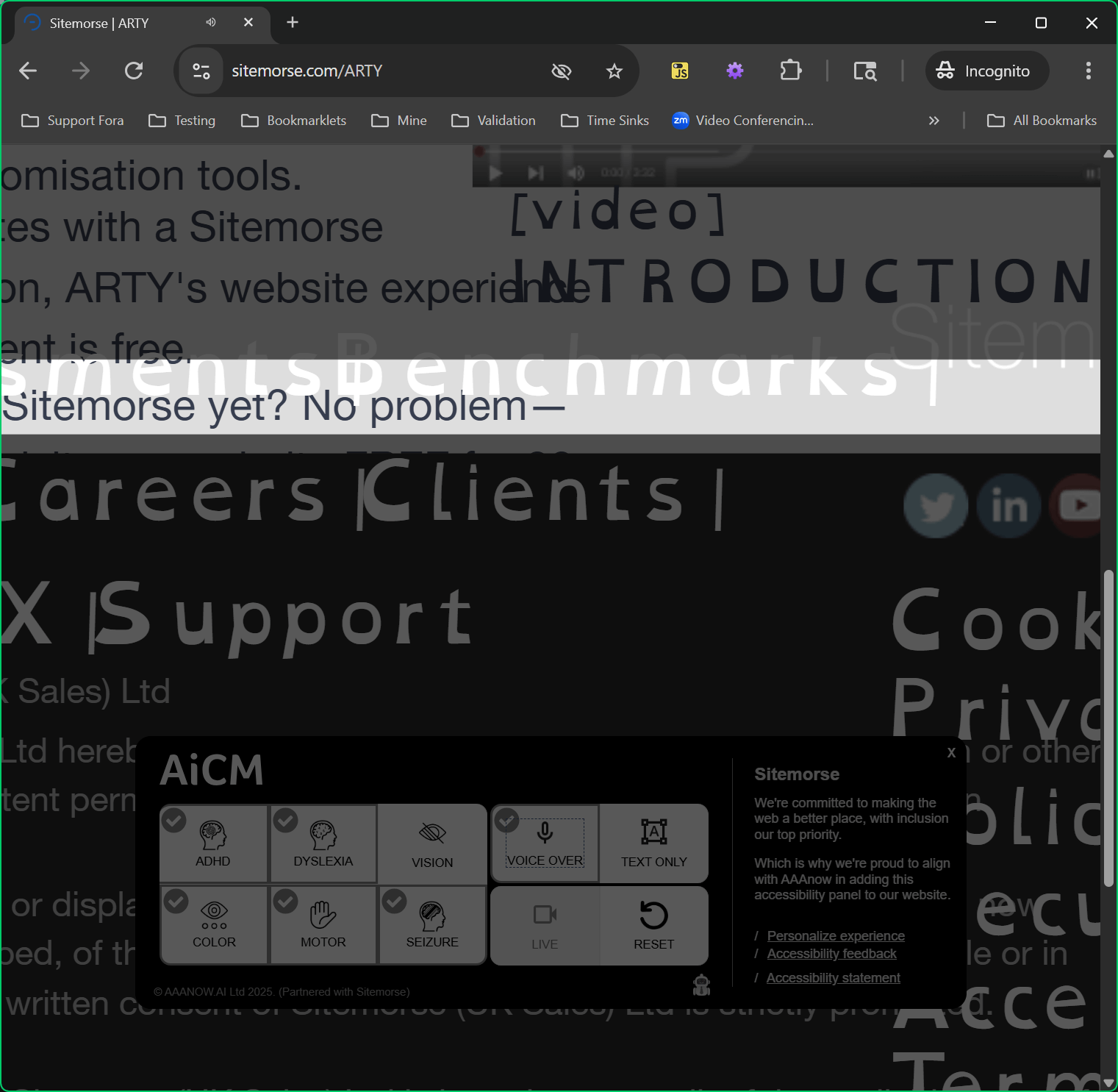Turn on the VISION profile
Image resolution: width=1118 pixels, height=1092 pixels.
click(x=432, y=844)
